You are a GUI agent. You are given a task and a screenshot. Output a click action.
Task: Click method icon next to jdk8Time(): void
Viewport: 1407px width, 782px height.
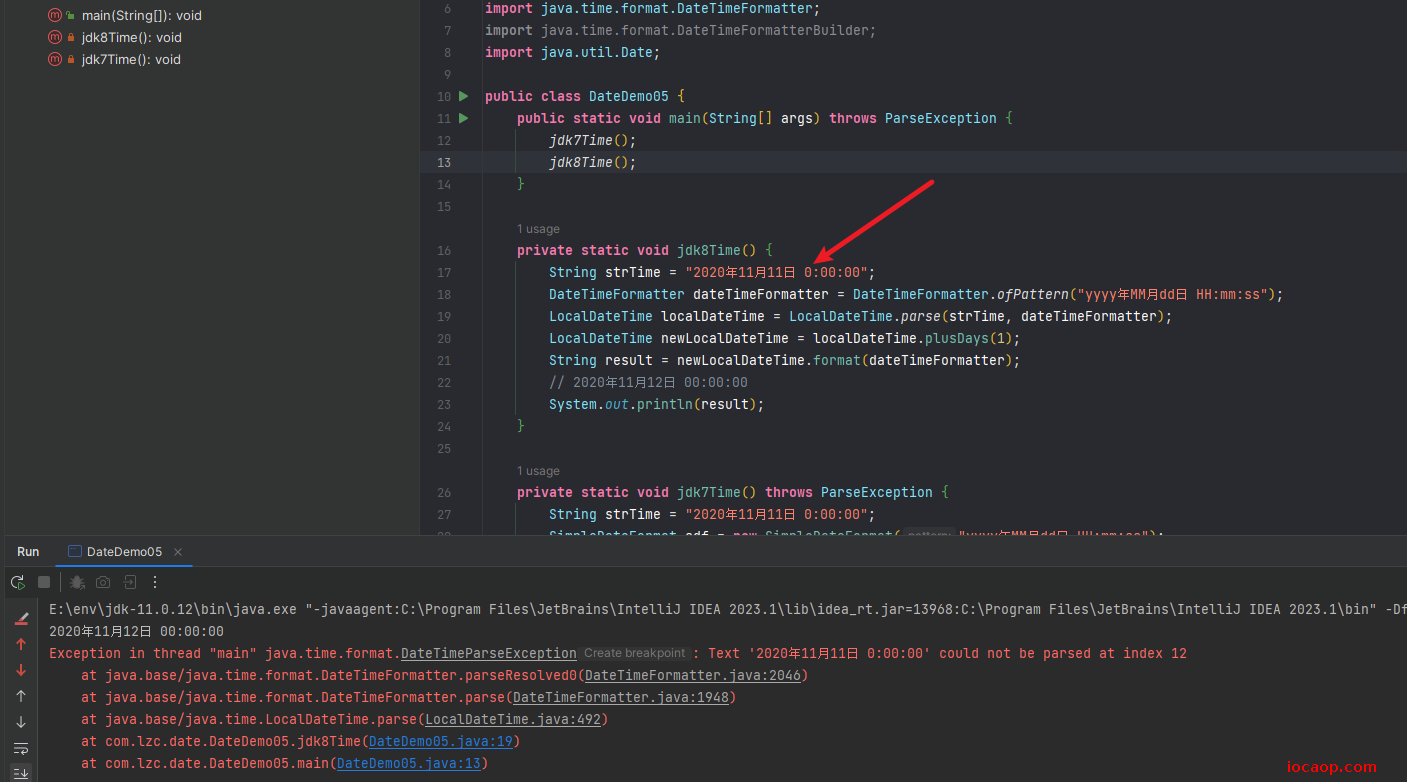(55, 37)
